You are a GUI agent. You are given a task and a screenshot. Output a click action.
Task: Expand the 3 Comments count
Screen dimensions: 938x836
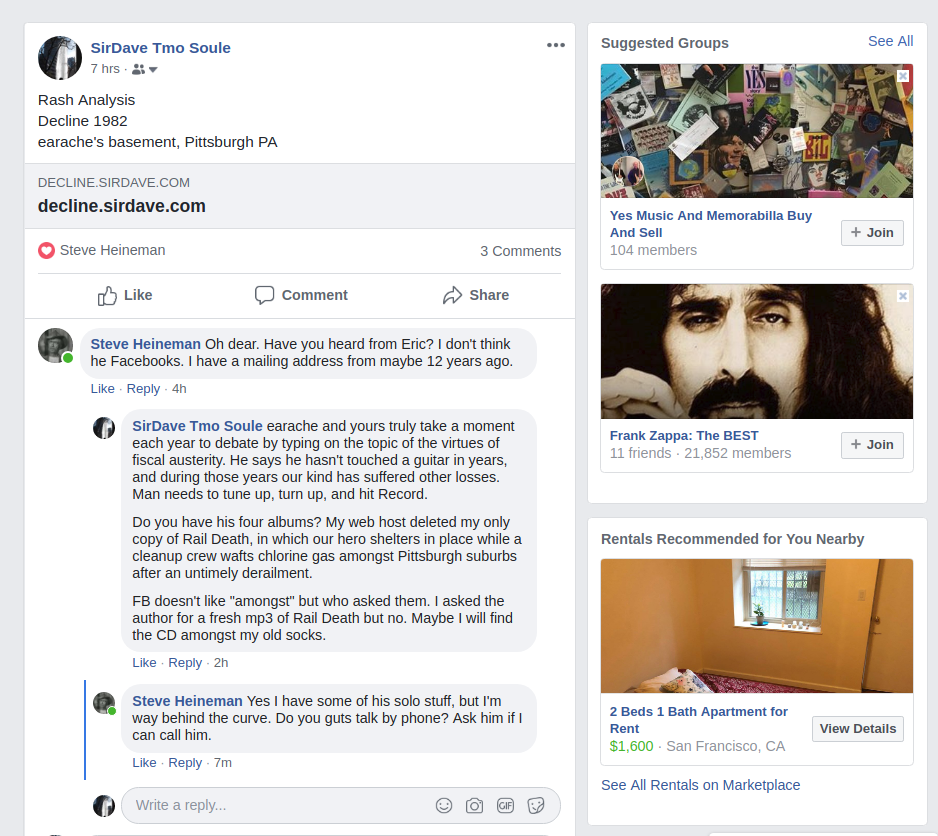coord(520,251)
